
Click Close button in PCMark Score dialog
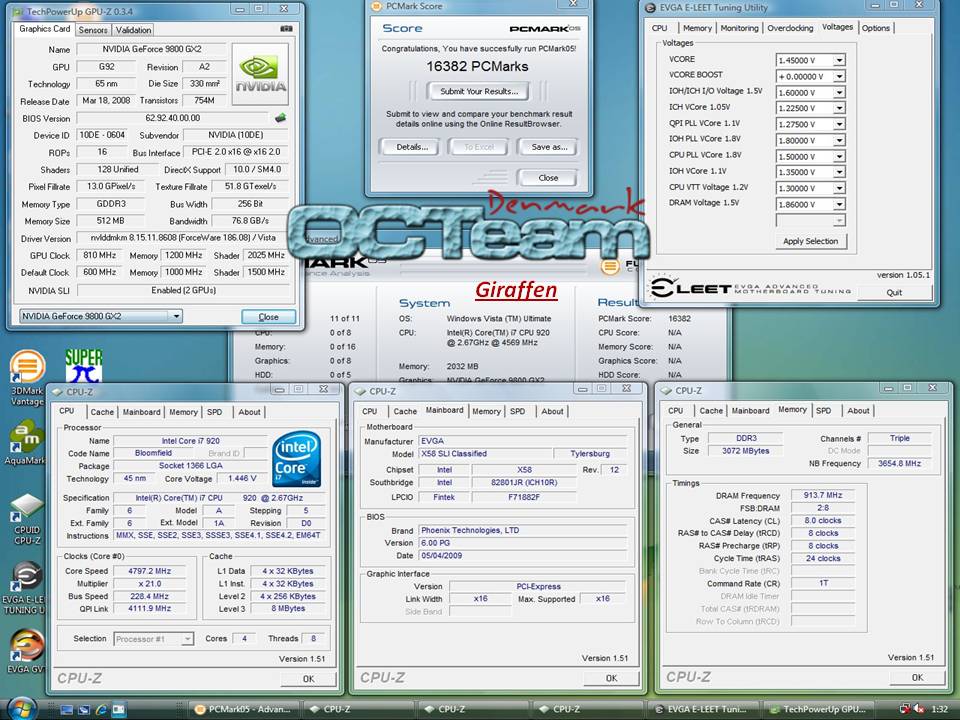coord(548,178)
